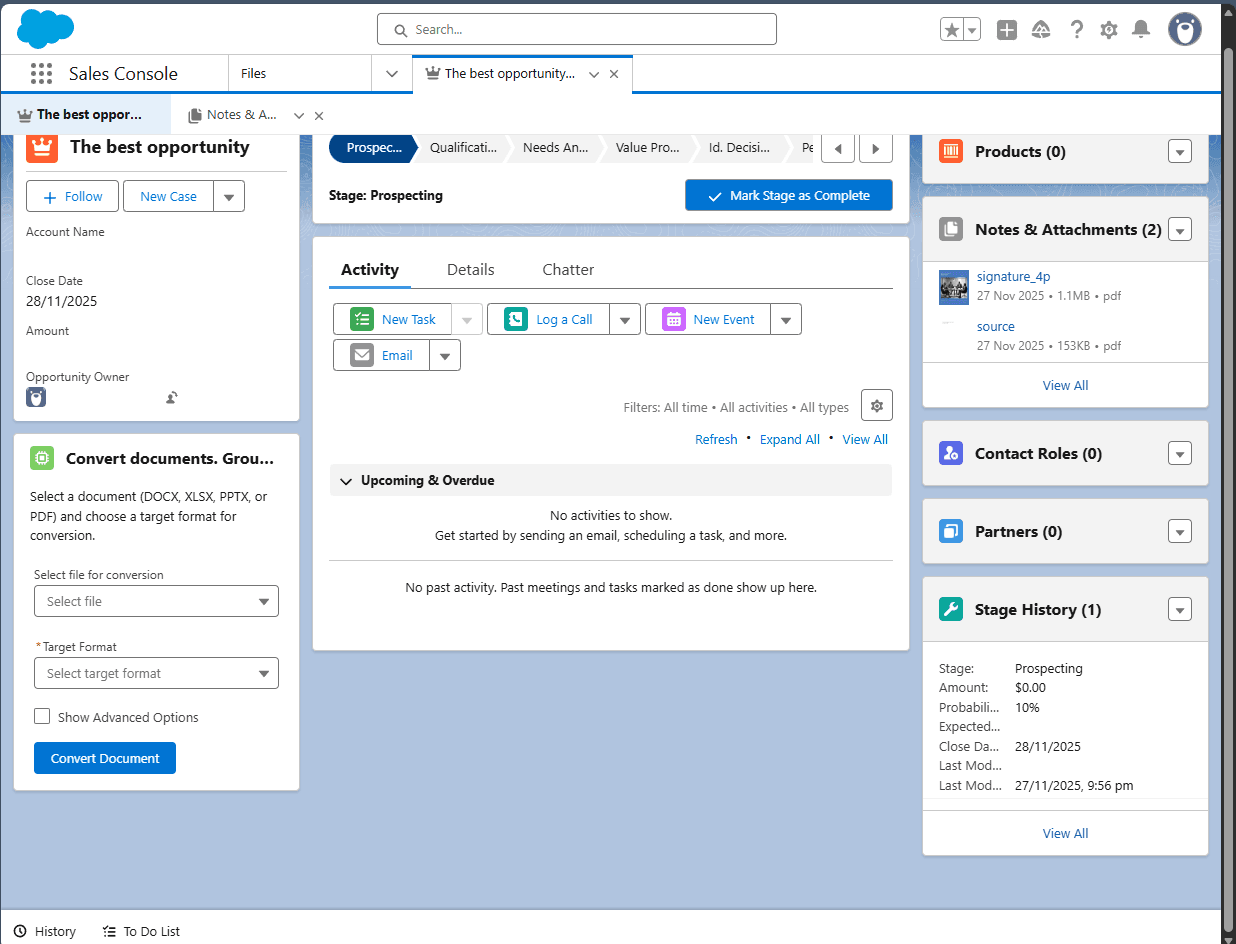Open activity timeline filter settings gear

877,405
